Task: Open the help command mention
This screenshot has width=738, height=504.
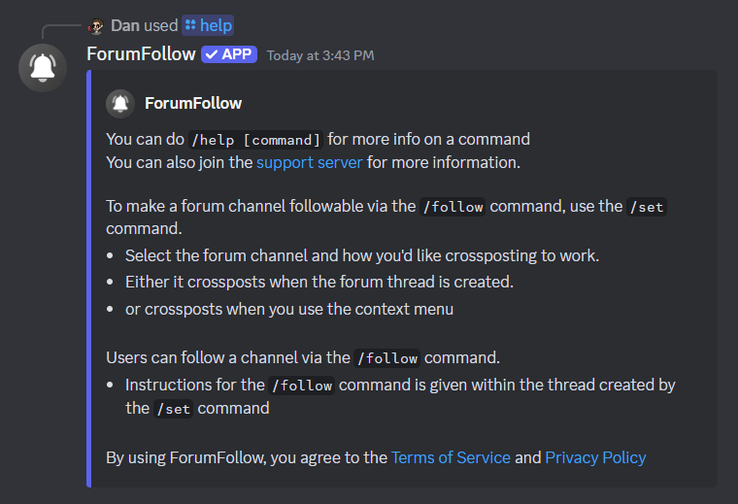Action: (208, 25)
